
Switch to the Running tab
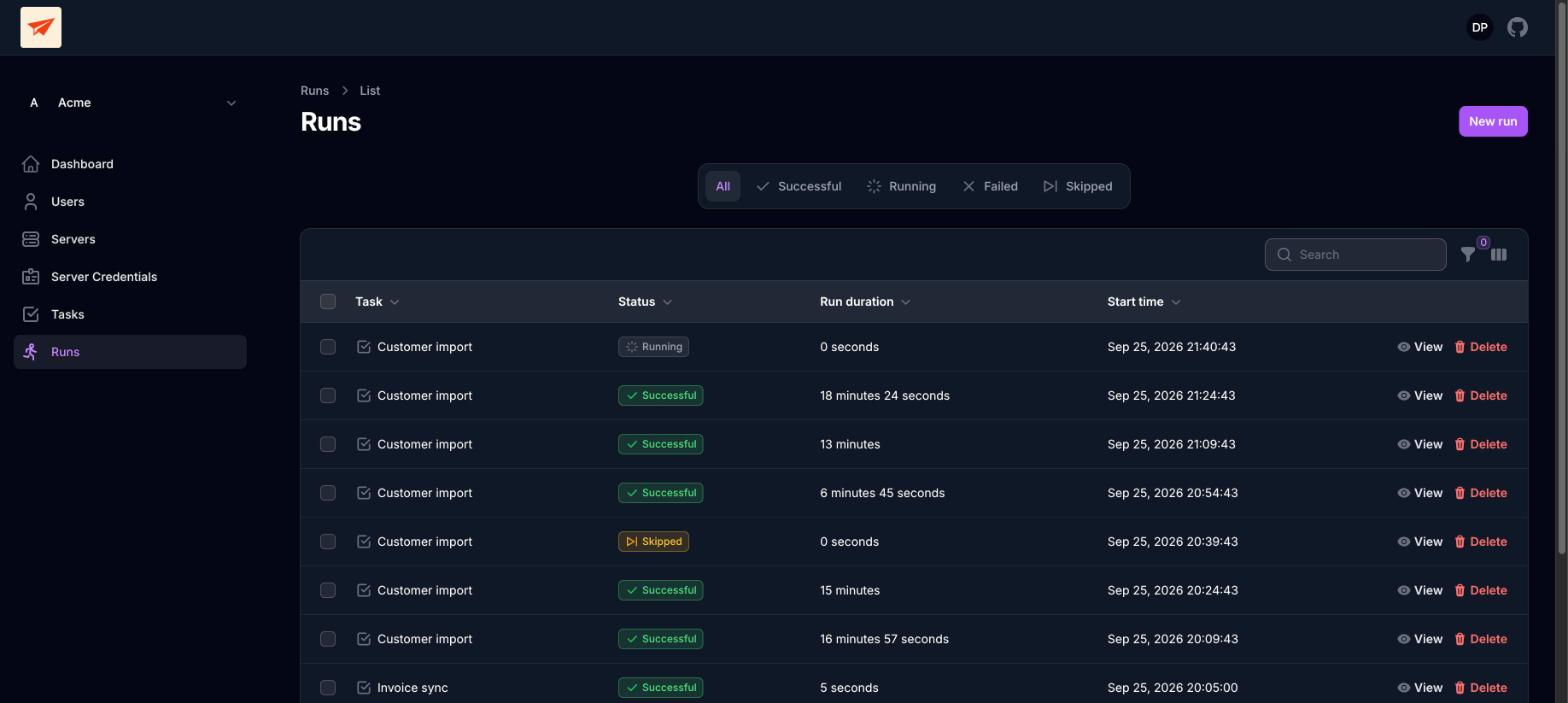[901, 186]
